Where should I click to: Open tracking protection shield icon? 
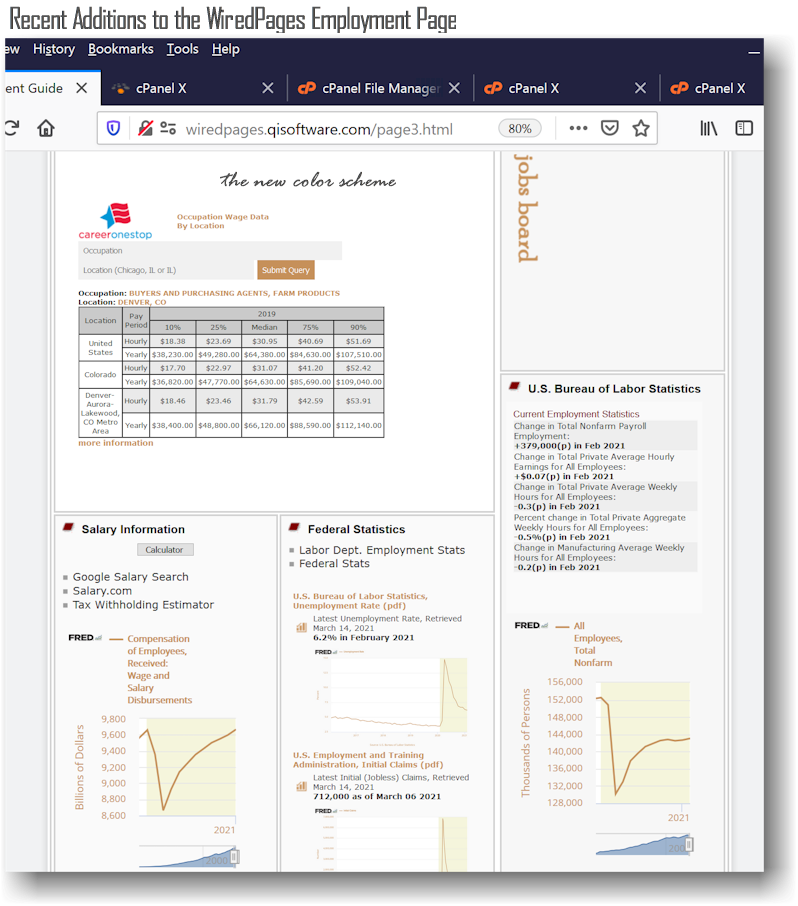[x=113, y=128]
